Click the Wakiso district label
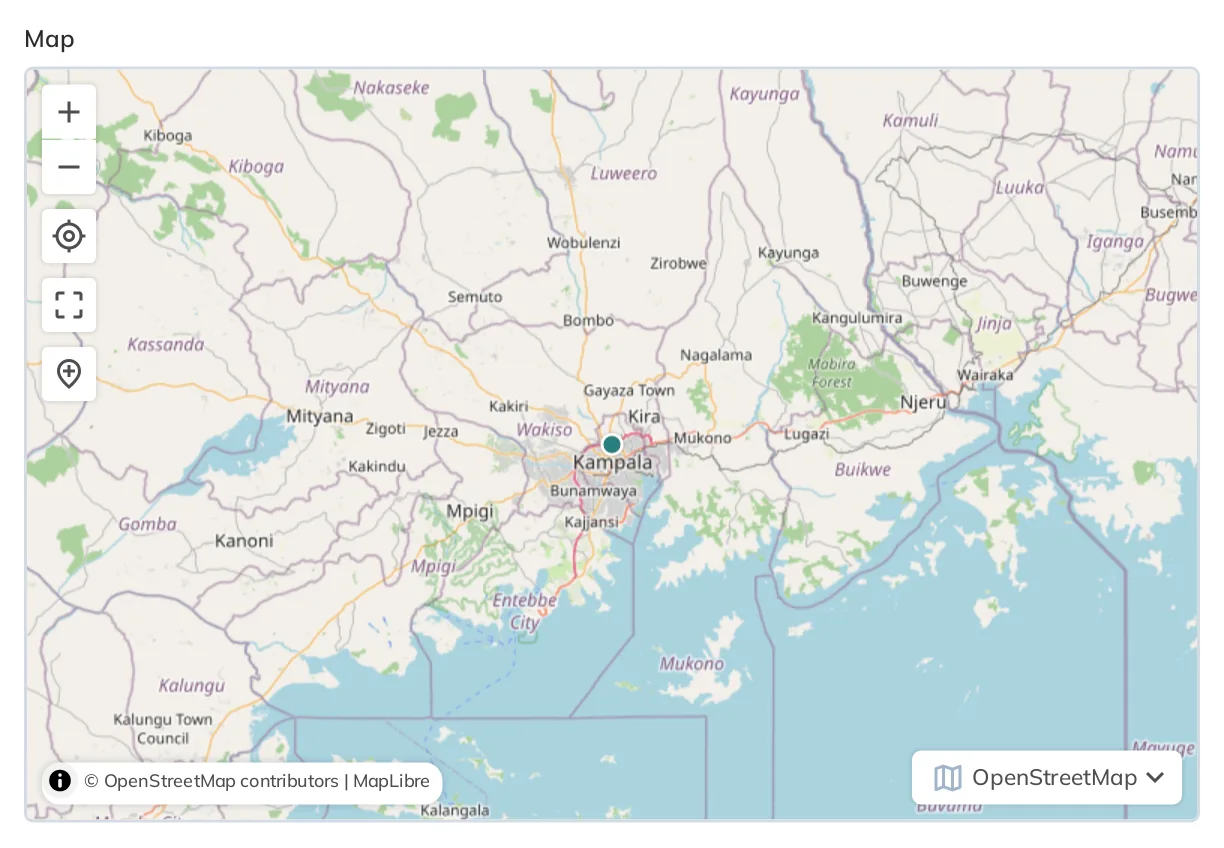Screen dimensions: 1224x848 tap(545, 430)
